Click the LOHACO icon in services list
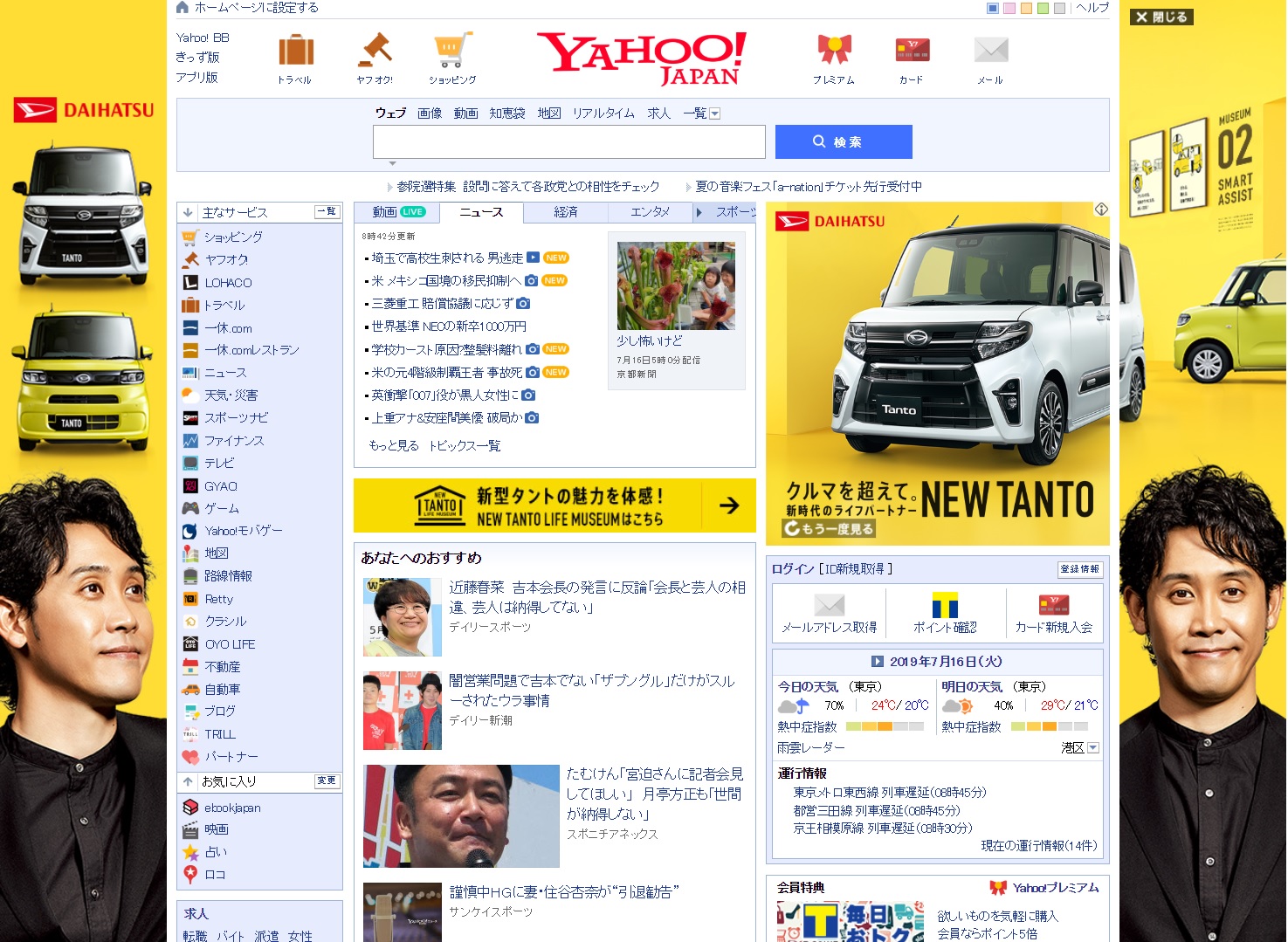 click(x=190, y=283)
